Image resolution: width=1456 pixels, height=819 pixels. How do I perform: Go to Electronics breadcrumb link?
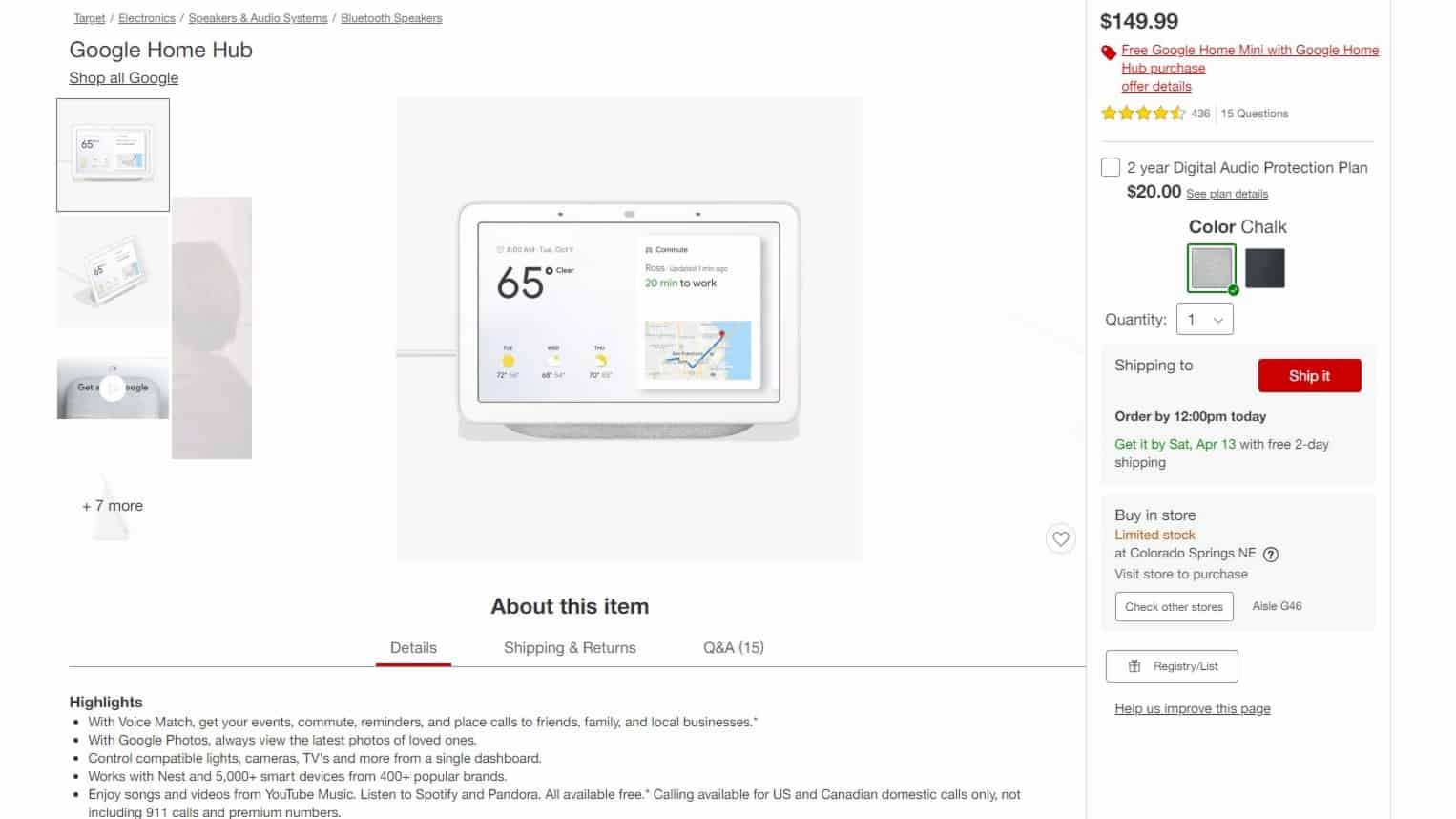click(x=147, y=18)
